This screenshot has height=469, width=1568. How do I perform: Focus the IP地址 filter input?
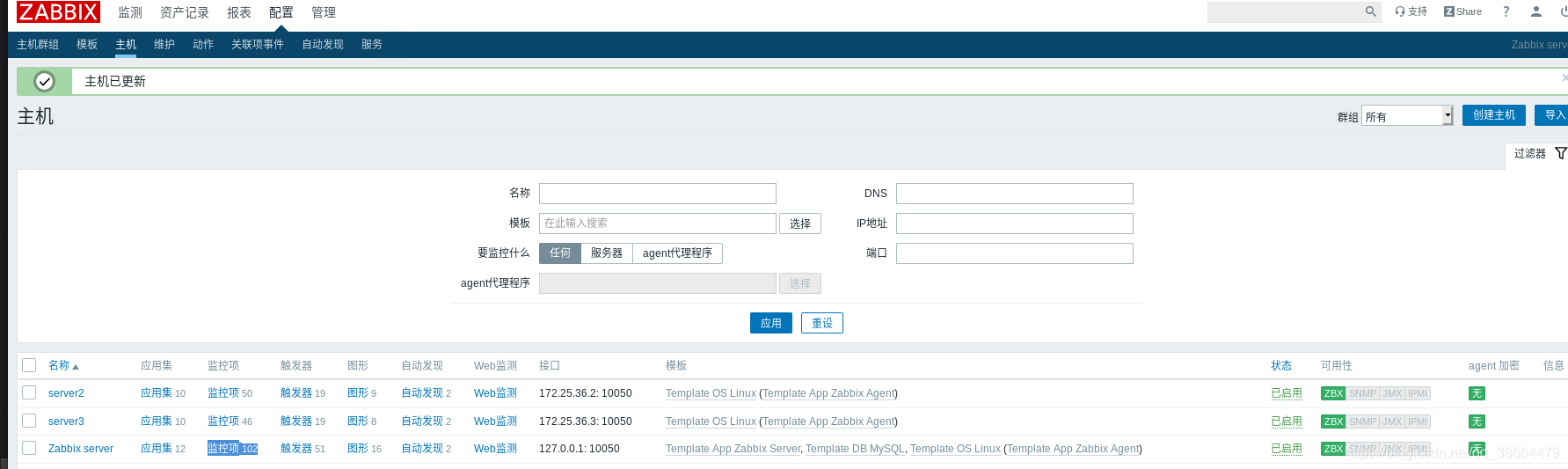pos(1015,224)
